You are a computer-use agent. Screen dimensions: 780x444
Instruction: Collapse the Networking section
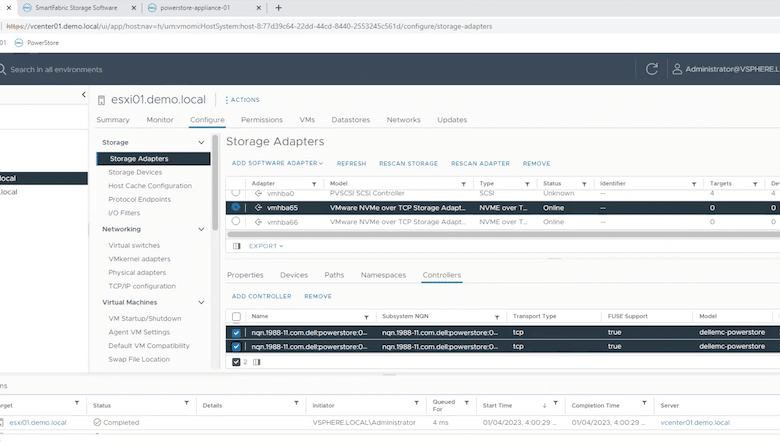click(201, 229)
